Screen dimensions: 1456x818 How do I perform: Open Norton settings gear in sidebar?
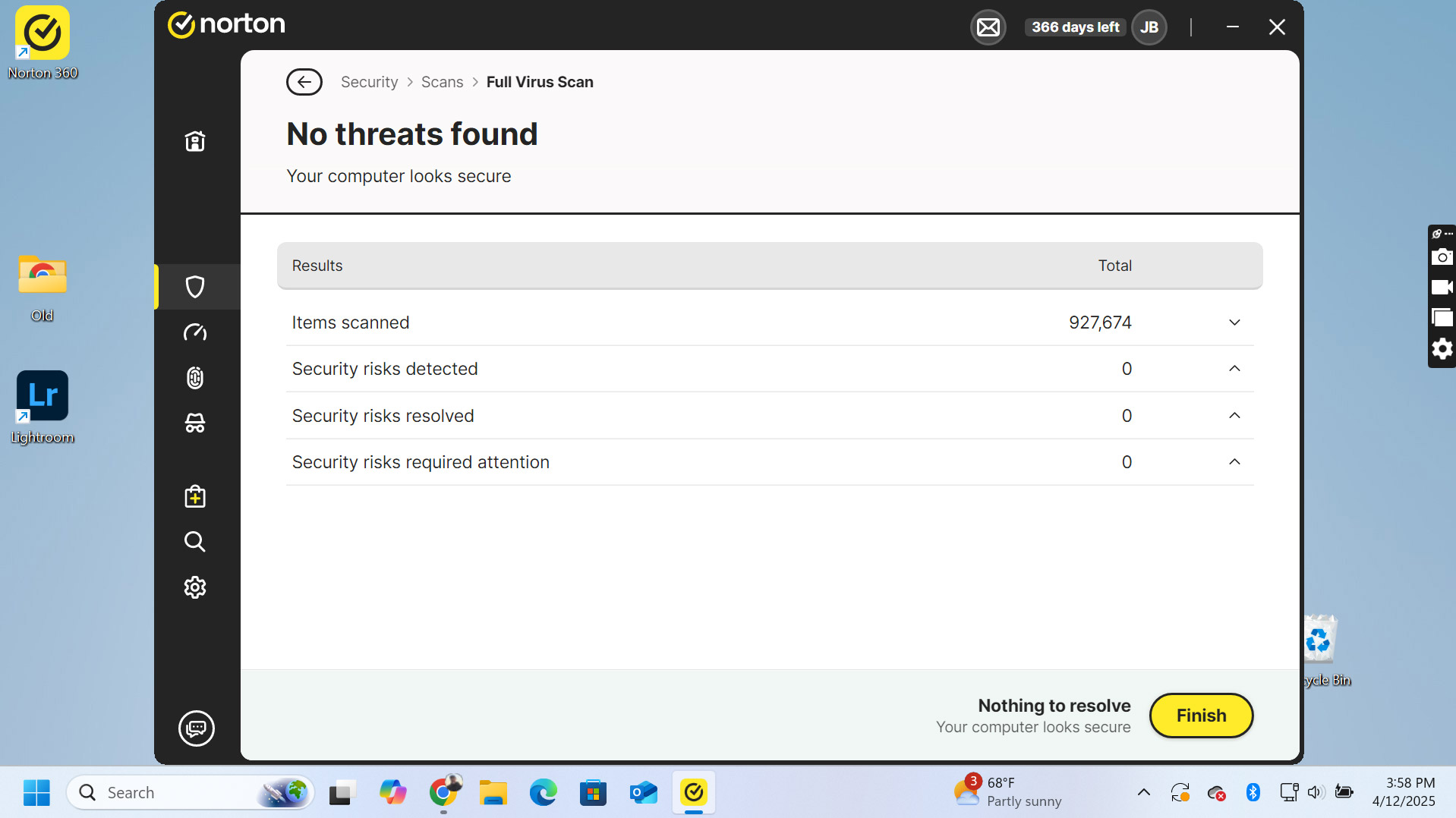[x=195, y=587]
